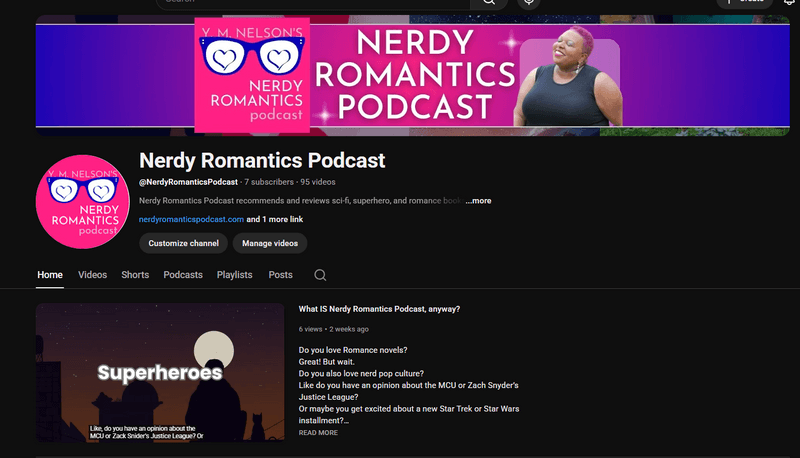
Task: Click the Nerdy Romantics Podcast channel banner
Action: [x=413, y=75]
